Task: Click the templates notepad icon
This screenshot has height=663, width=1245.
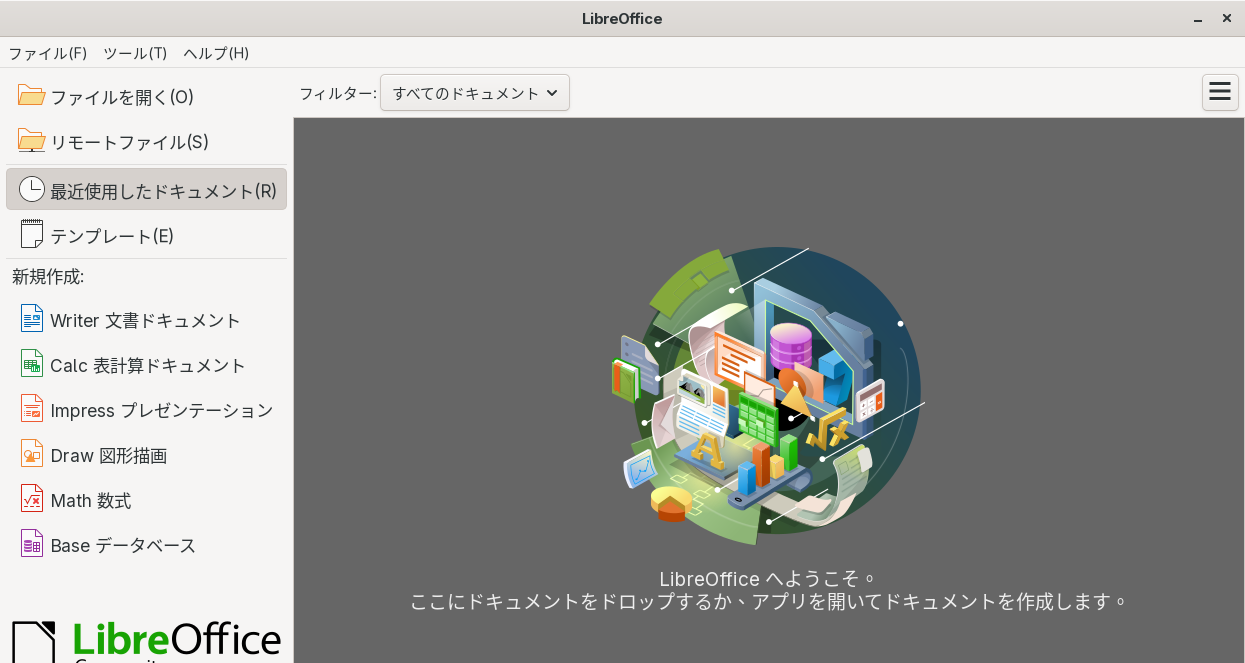Action: 32,234
